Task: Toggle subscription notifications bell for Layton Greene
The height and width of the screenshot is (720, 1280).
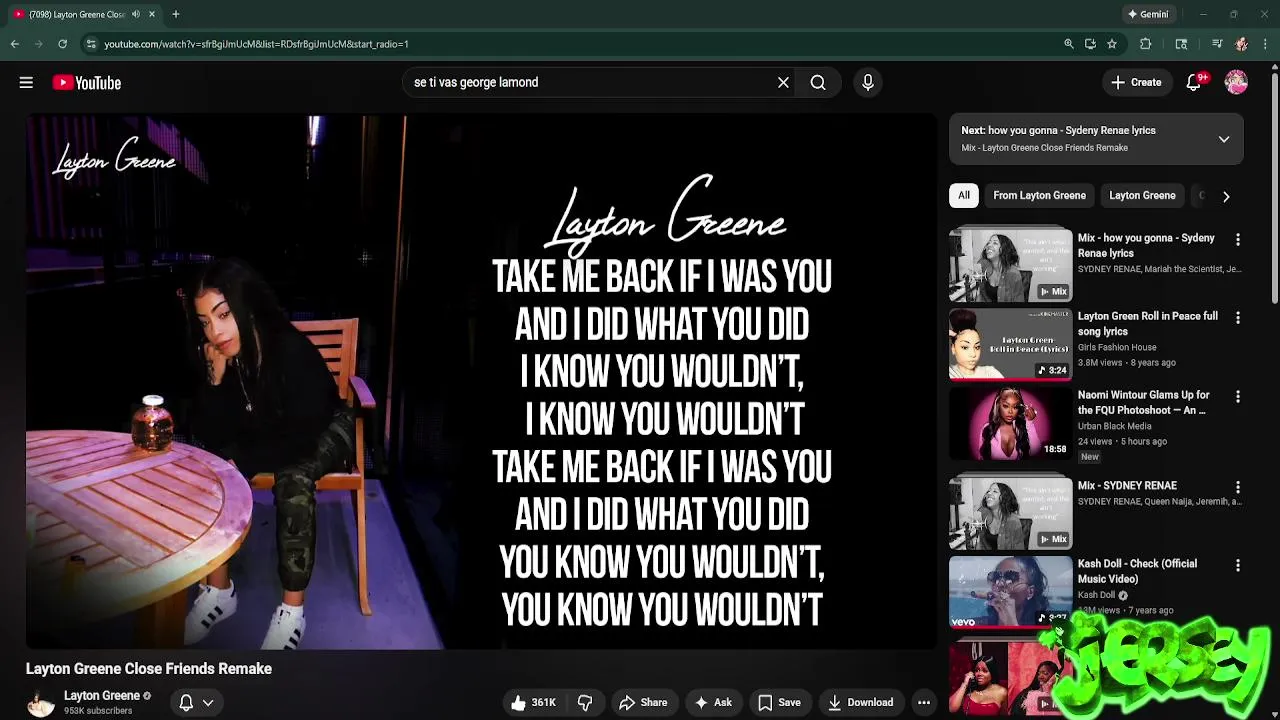Action: (x=196, y=703)
